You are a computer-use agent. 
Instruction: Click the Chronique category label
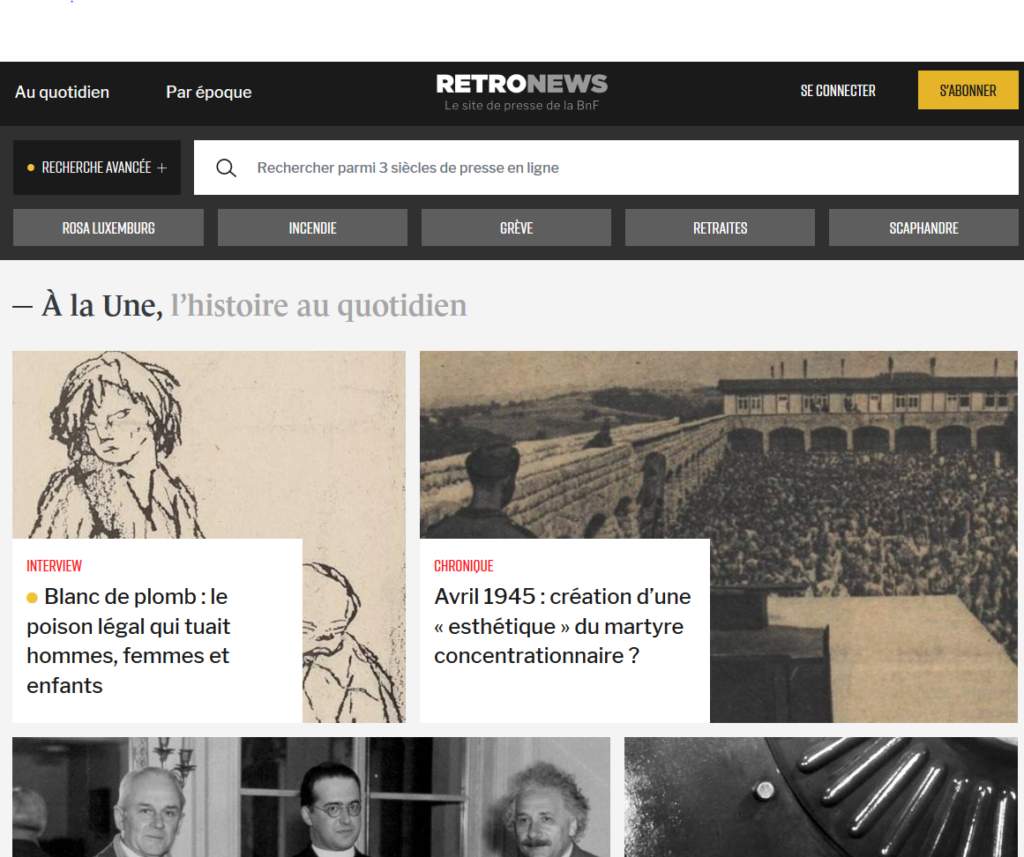[463, 566]
